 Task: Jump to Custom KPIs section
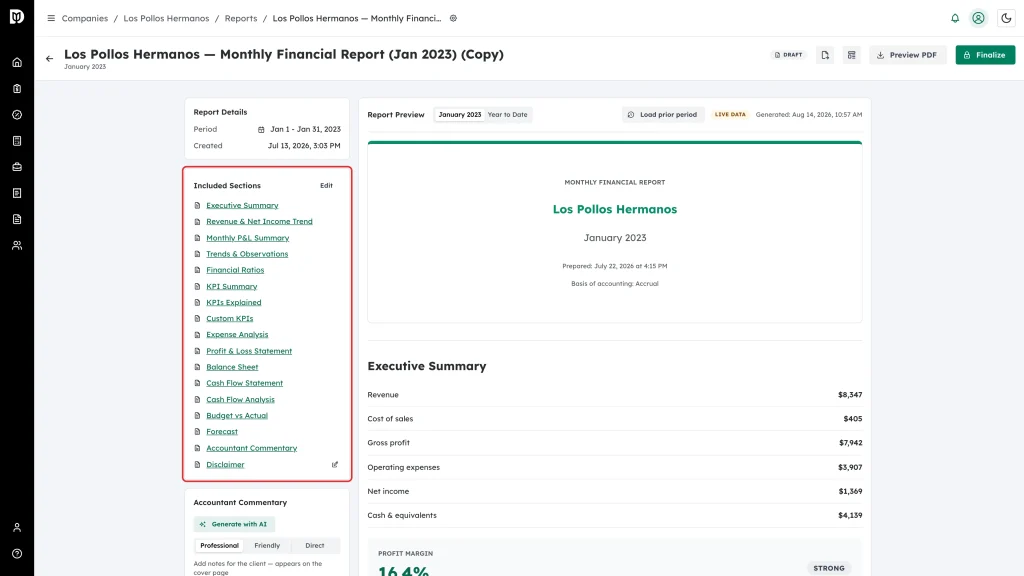[230, 319]
